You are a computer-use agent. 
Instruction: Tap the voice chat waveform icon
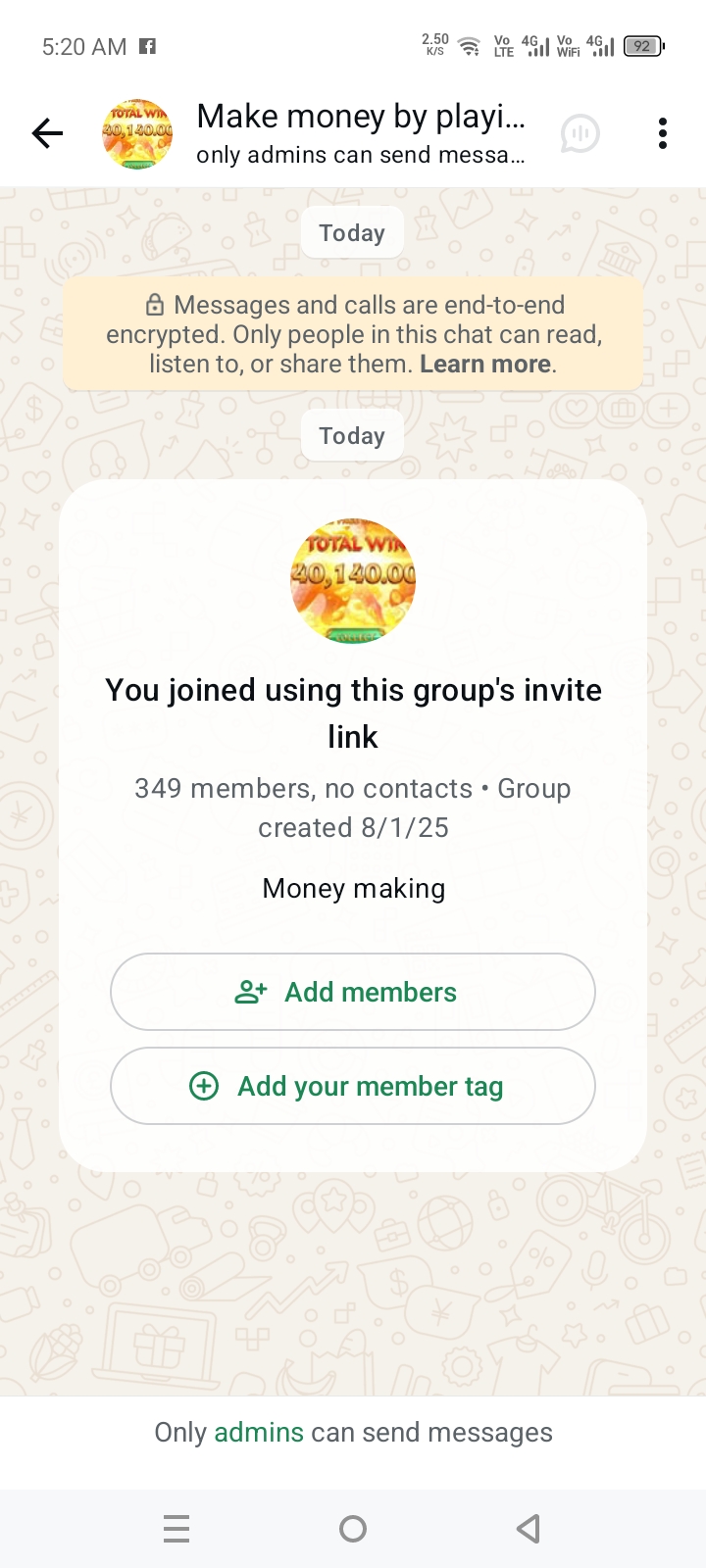pyautogui.click(x=580, y=133)
